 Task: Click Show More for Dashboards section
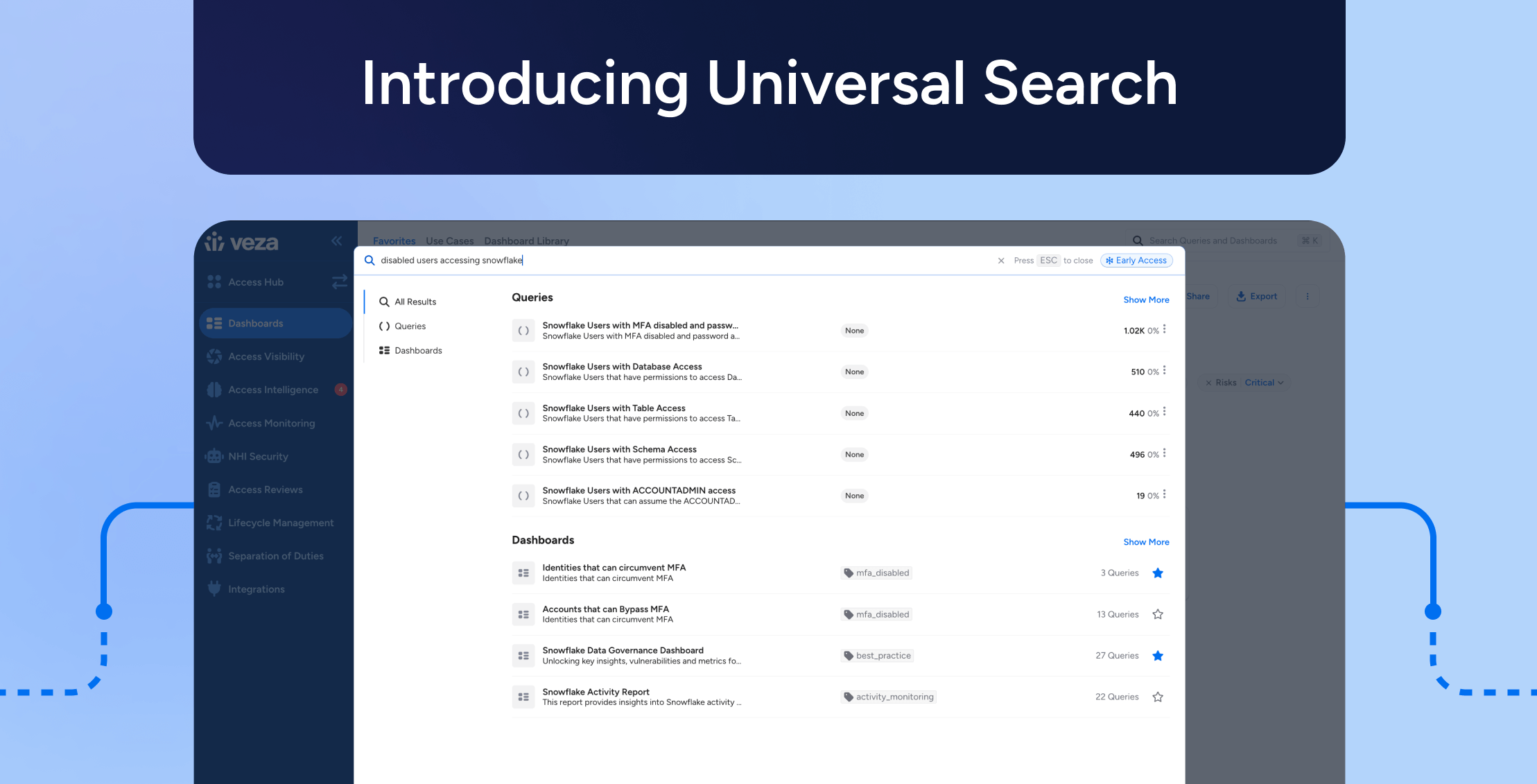(x=1146, y=541)
